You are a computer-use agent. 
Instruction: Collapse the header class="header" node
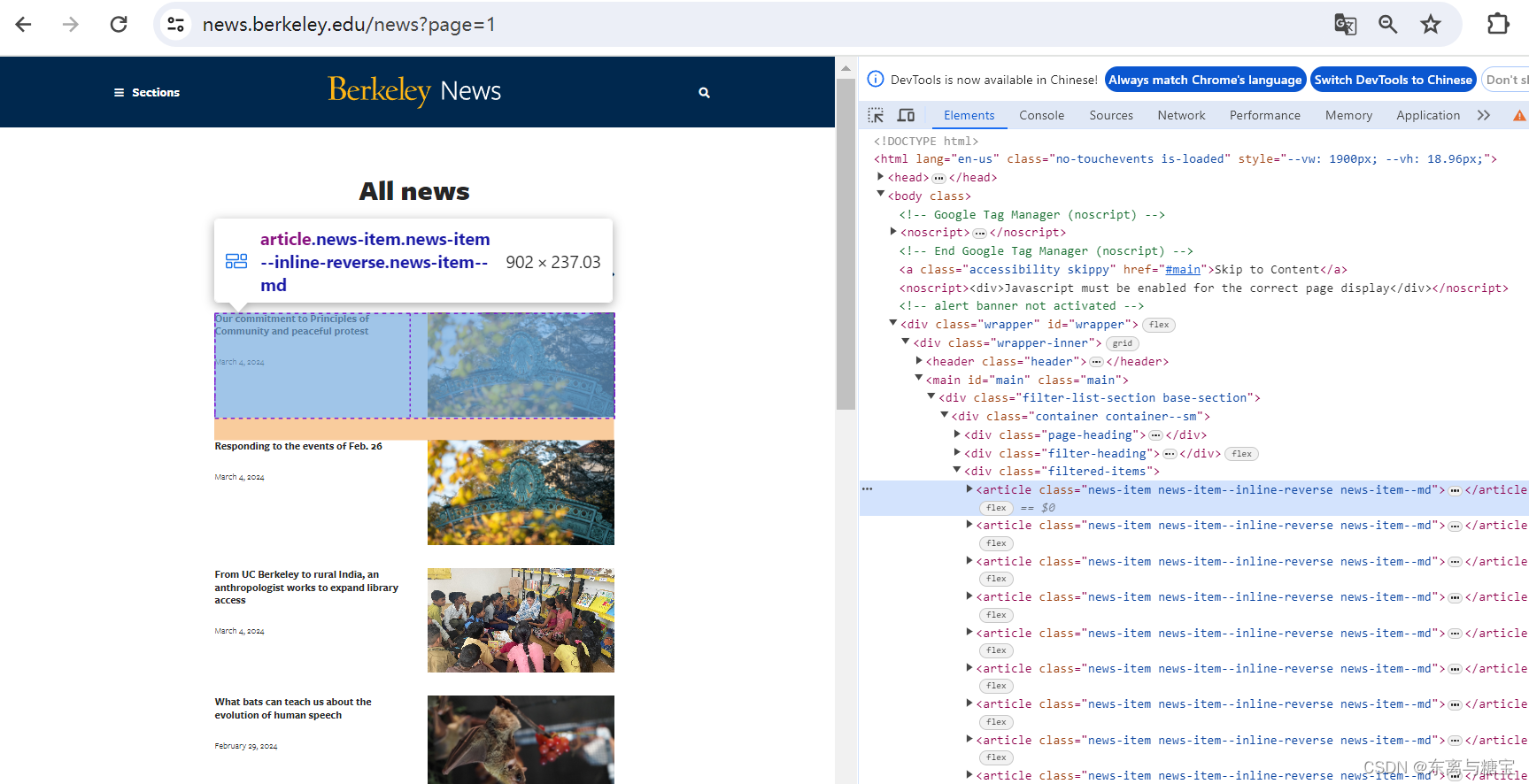coord(919,361)
